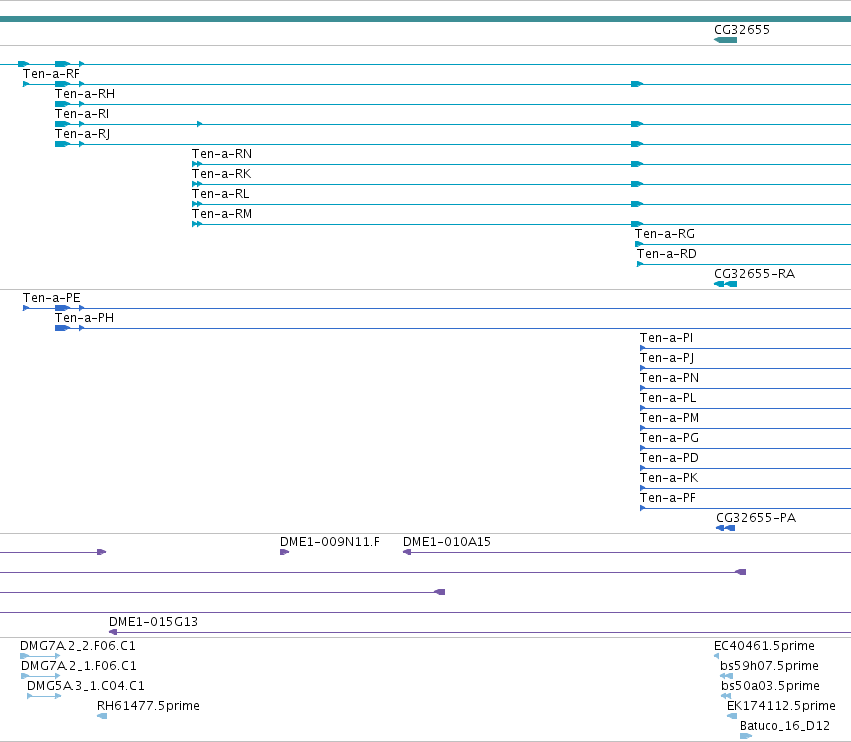Click the Ten-a-RJ first exon block
The width and height of the screenshot is (851, 742).
[x=62, y=144]
